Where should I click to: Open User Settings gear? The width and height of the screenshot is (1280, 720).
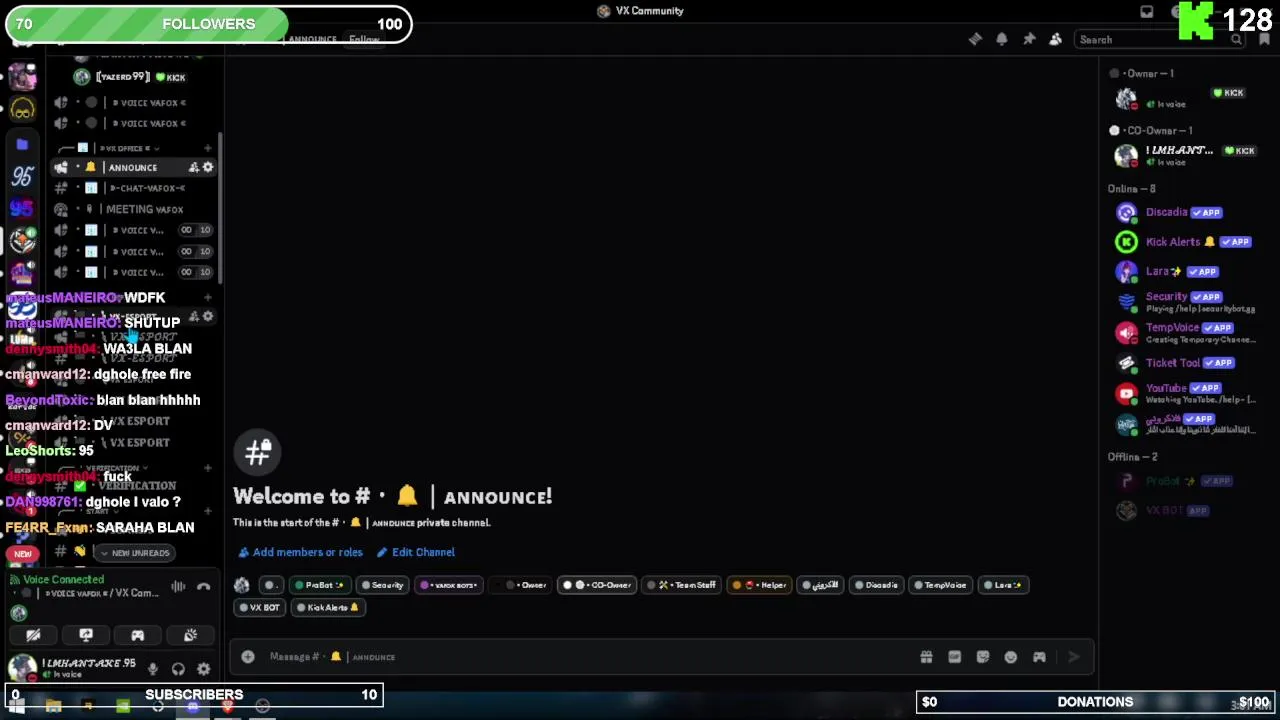click(x=204, y=669)
